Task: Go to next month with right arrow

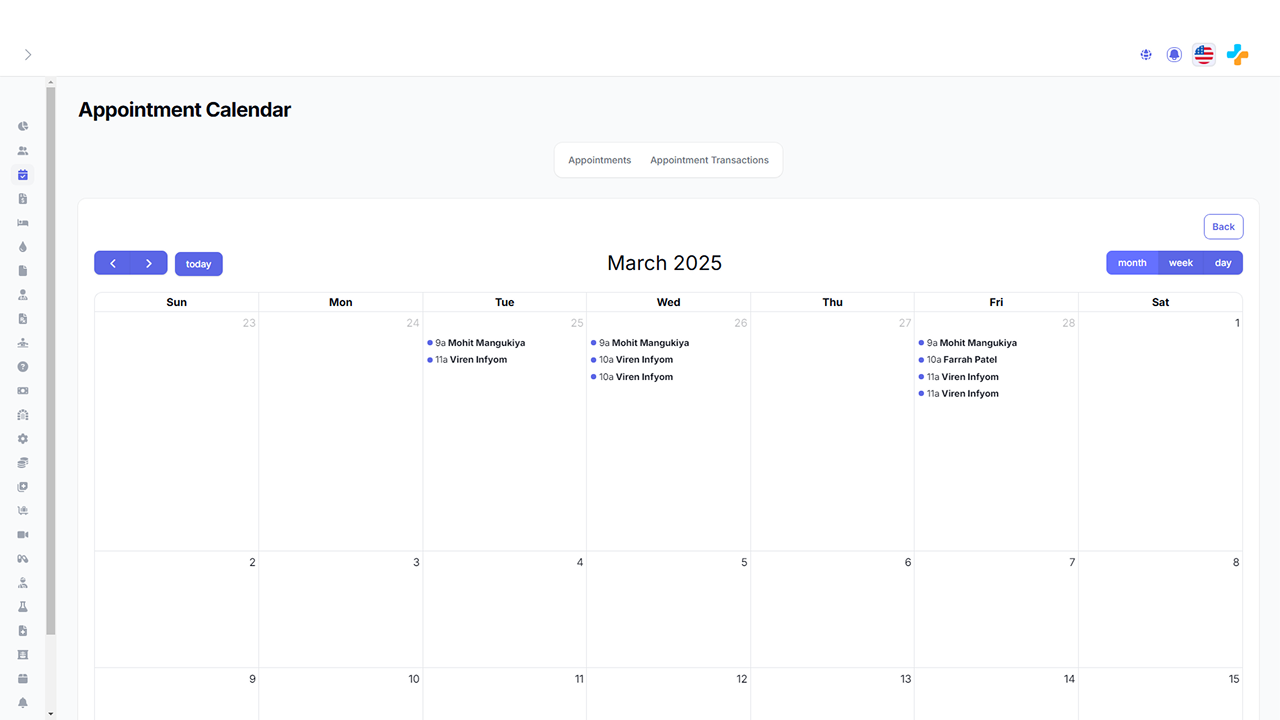Action: [149, 263]
